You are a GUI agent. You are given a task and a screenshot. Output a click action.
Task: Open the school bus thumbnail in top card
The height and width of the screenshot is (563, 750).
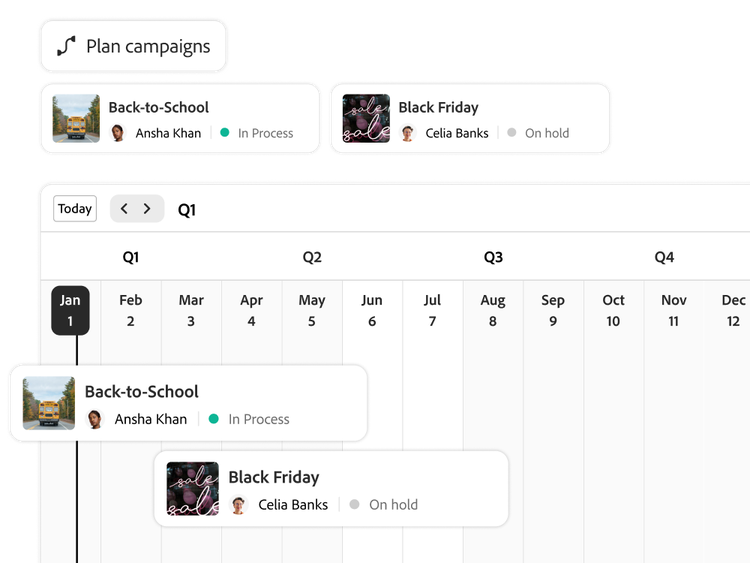point(76,119)
